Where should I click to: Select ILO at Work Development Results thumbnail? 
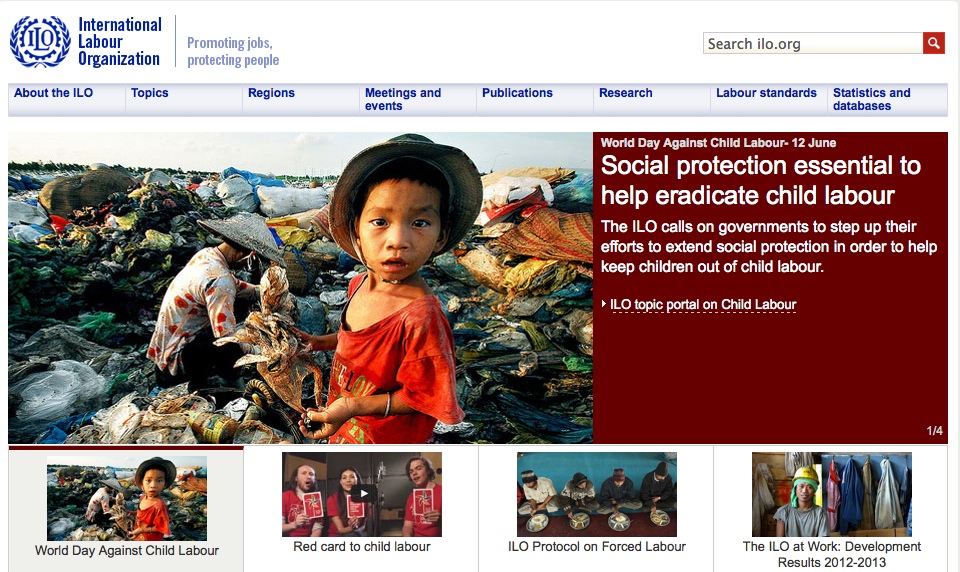pos(831,494)
